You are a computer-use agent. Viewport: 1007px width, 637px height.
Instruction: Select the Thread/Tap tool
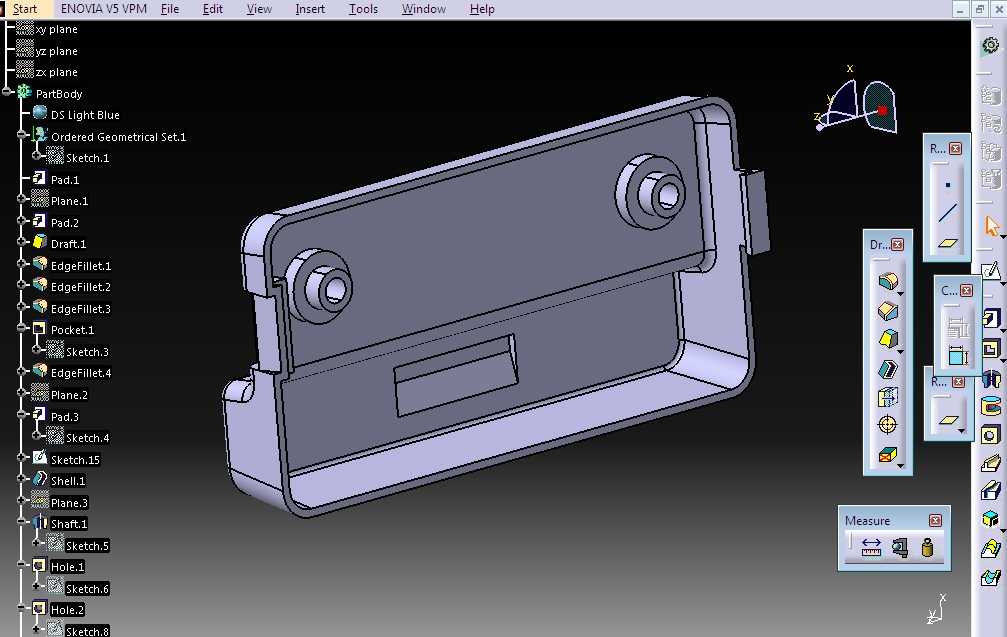click(888, 425)
